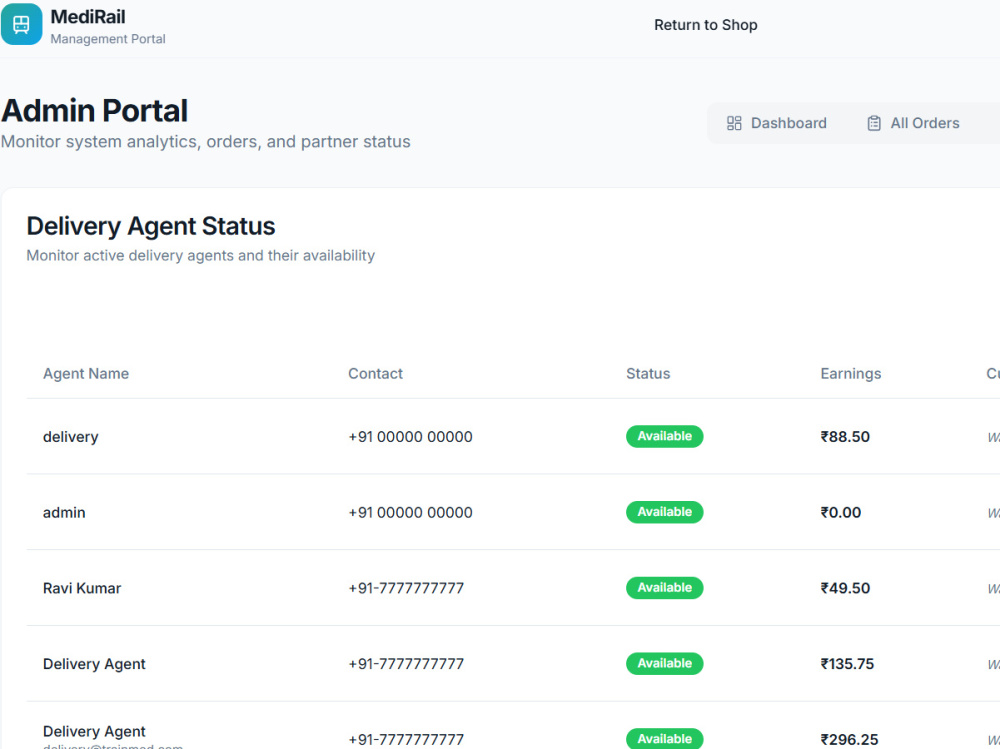The width and height of the screenshot is (1000, 749).
Task: Click the Status column header
Action: pyautogui.click(x=648, y=374)
